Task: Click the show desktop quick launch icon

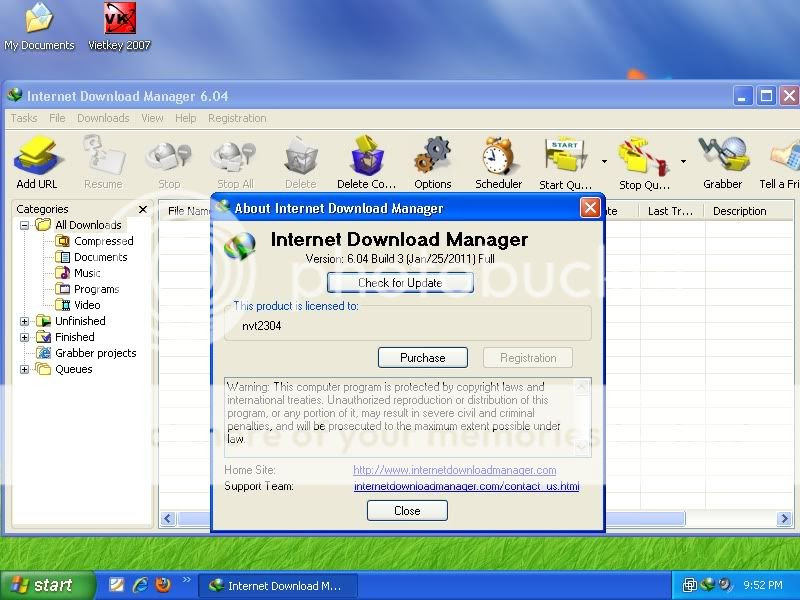Action: click(x=116, y=585)
